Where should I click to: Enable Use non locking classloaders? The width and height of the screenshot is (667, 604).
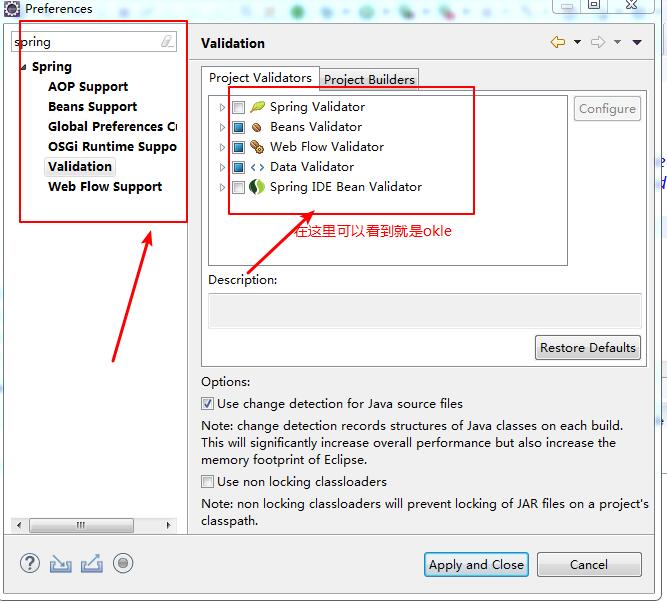[x=207, y=481]
